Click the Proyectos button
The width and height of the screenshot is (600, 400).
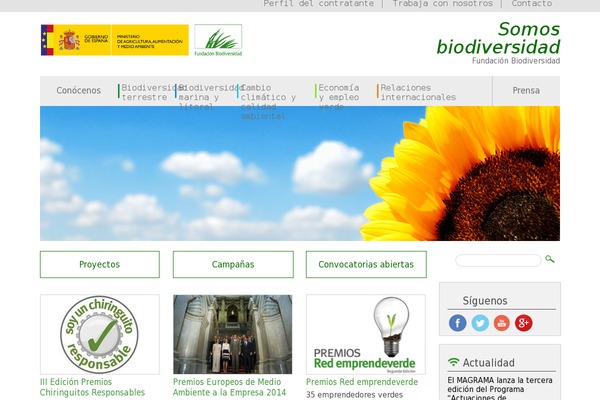tap(100, 264)
